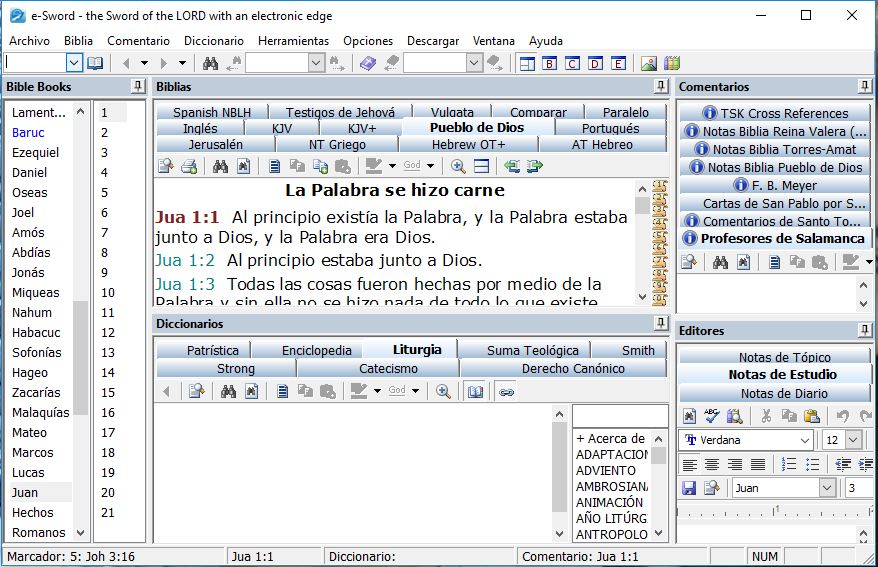Click binoculars search icon in Comentarios toolbar
The height and width of the screenshot is (567, 878).
click(x=720, y=261)
